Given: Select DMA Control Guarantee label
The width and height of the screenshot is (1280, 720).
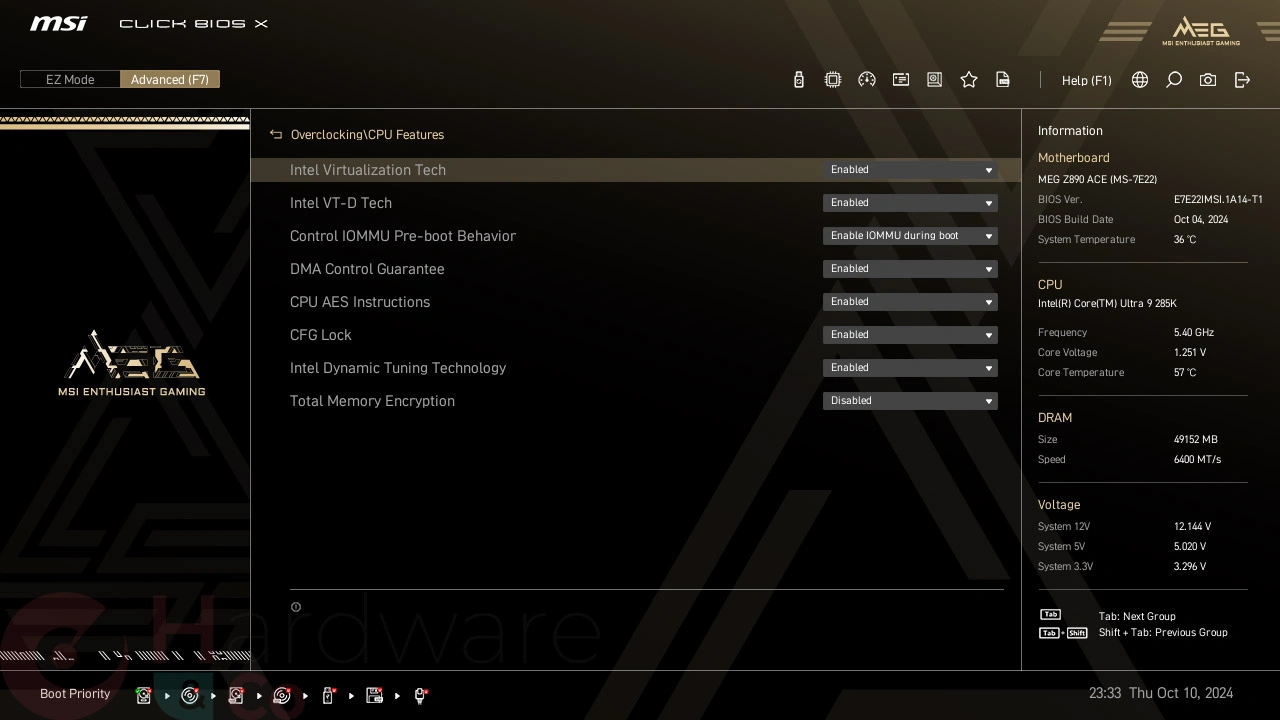Looking at the screenshot, I should click(x=367, y=269).
